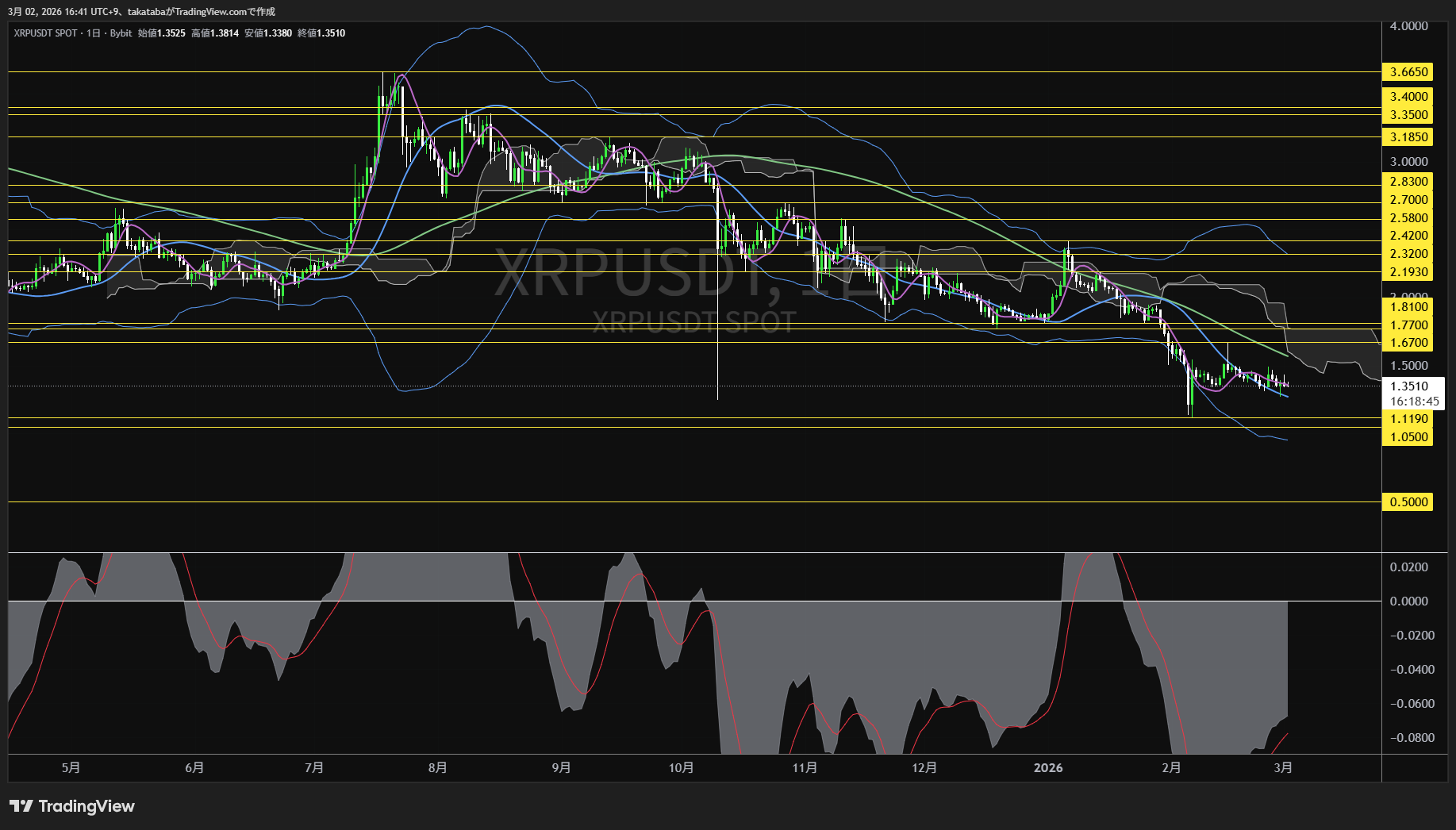Click the 3.1850 price level label
1456x830 pixels.
pyautogui.click(x=1408, y=137)
